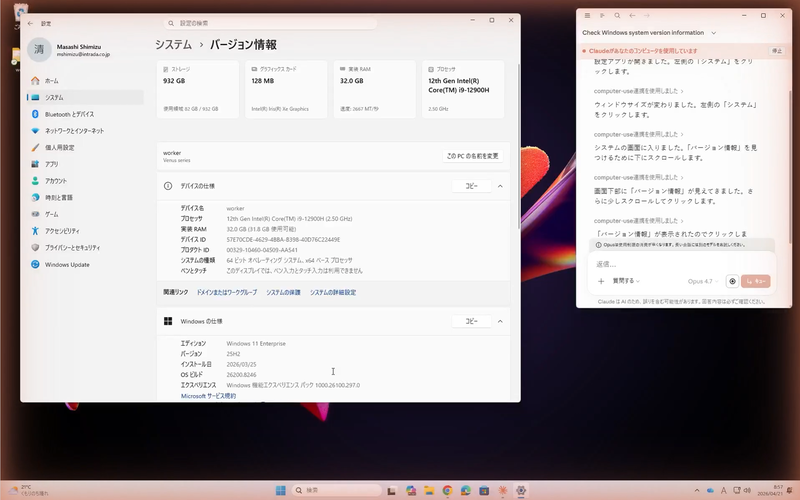
Task: Click この PC の名前を変更 button
Action: [472, 156]
